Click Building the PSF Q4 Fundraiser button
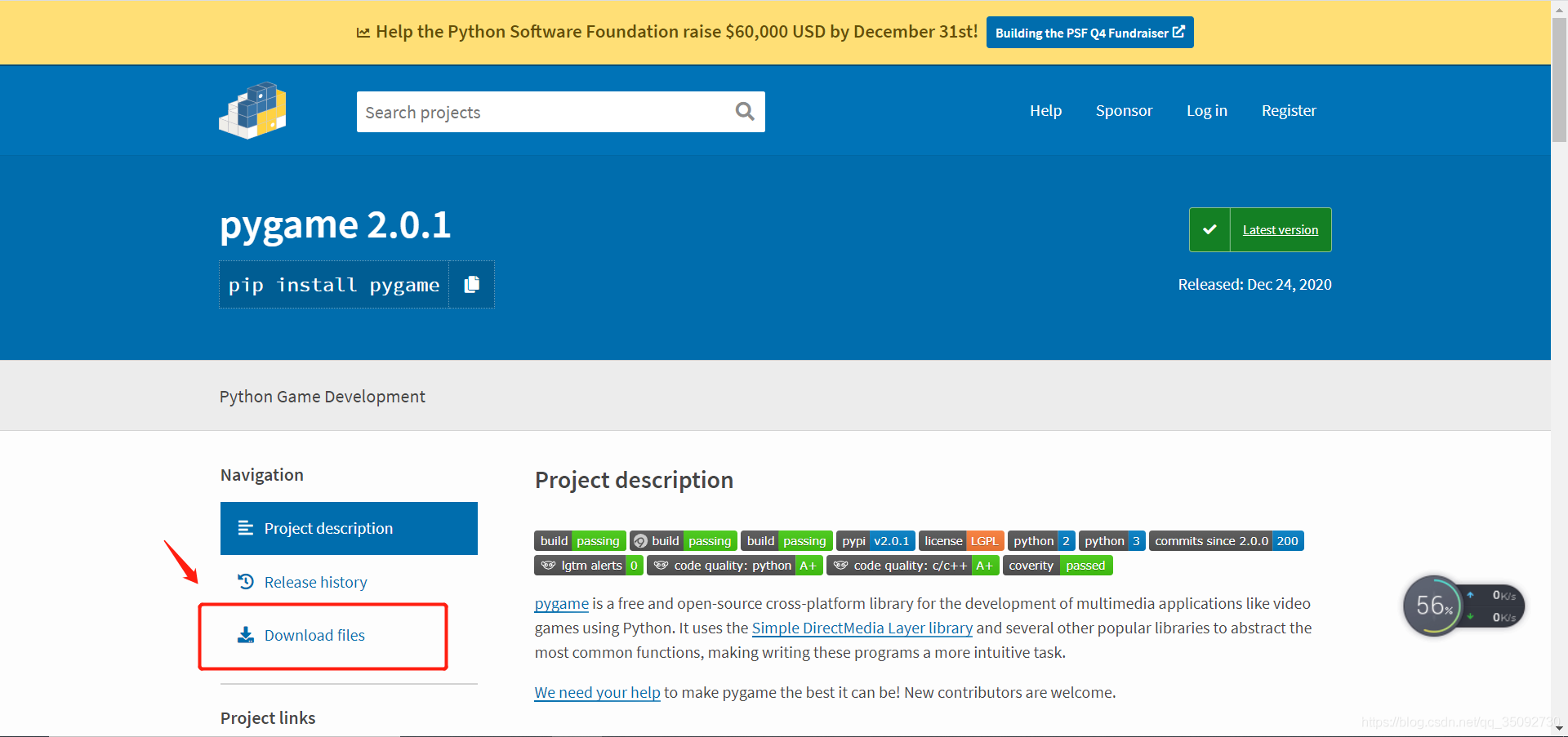The height and width of the screenshot is (737, 1568). tap(1090, 33)
